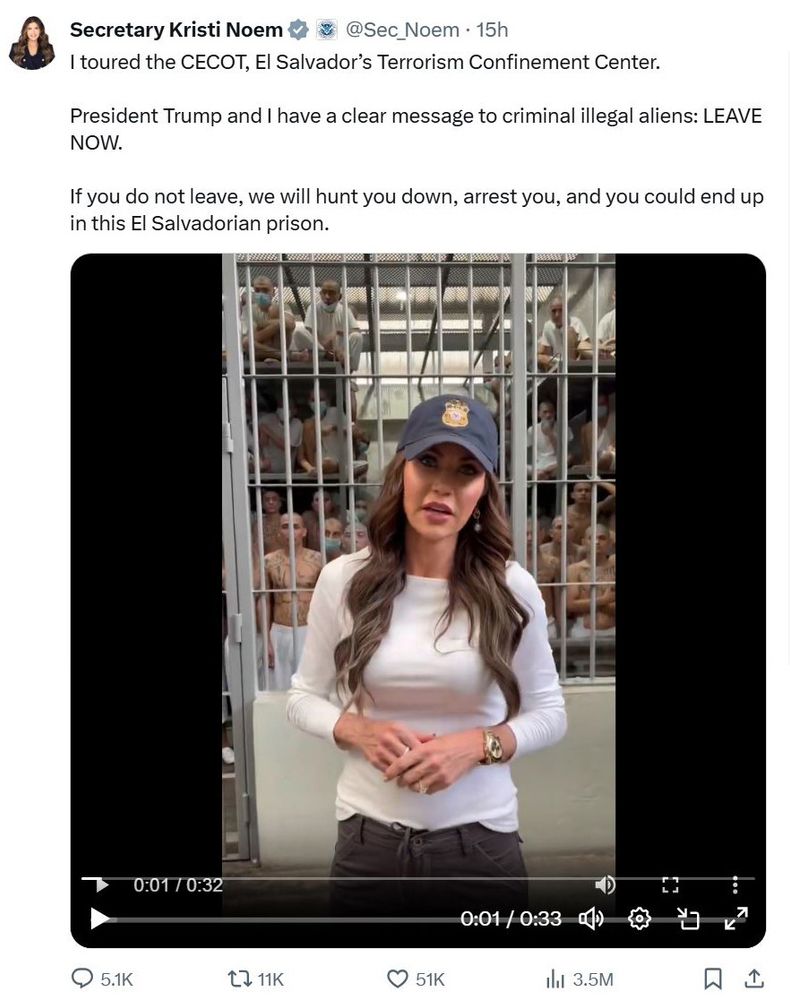Mute the video with the lower speaker icon
This screenshot has width=790, height=1000.
590,919
